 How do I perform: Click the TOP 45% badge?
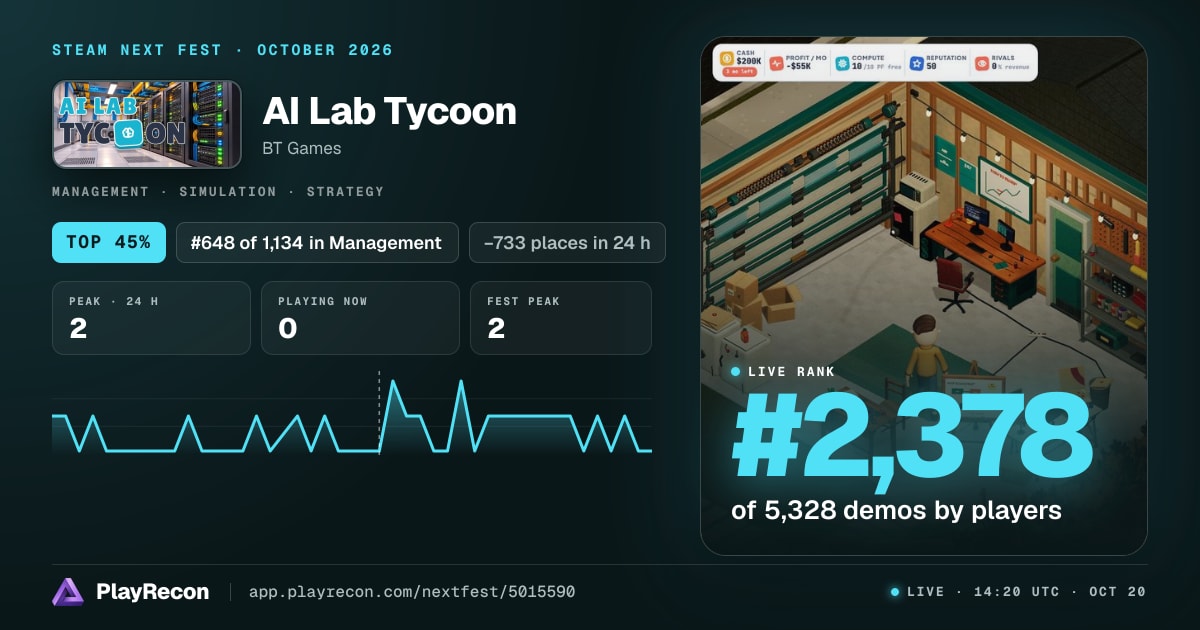click(x=109, y=242)
